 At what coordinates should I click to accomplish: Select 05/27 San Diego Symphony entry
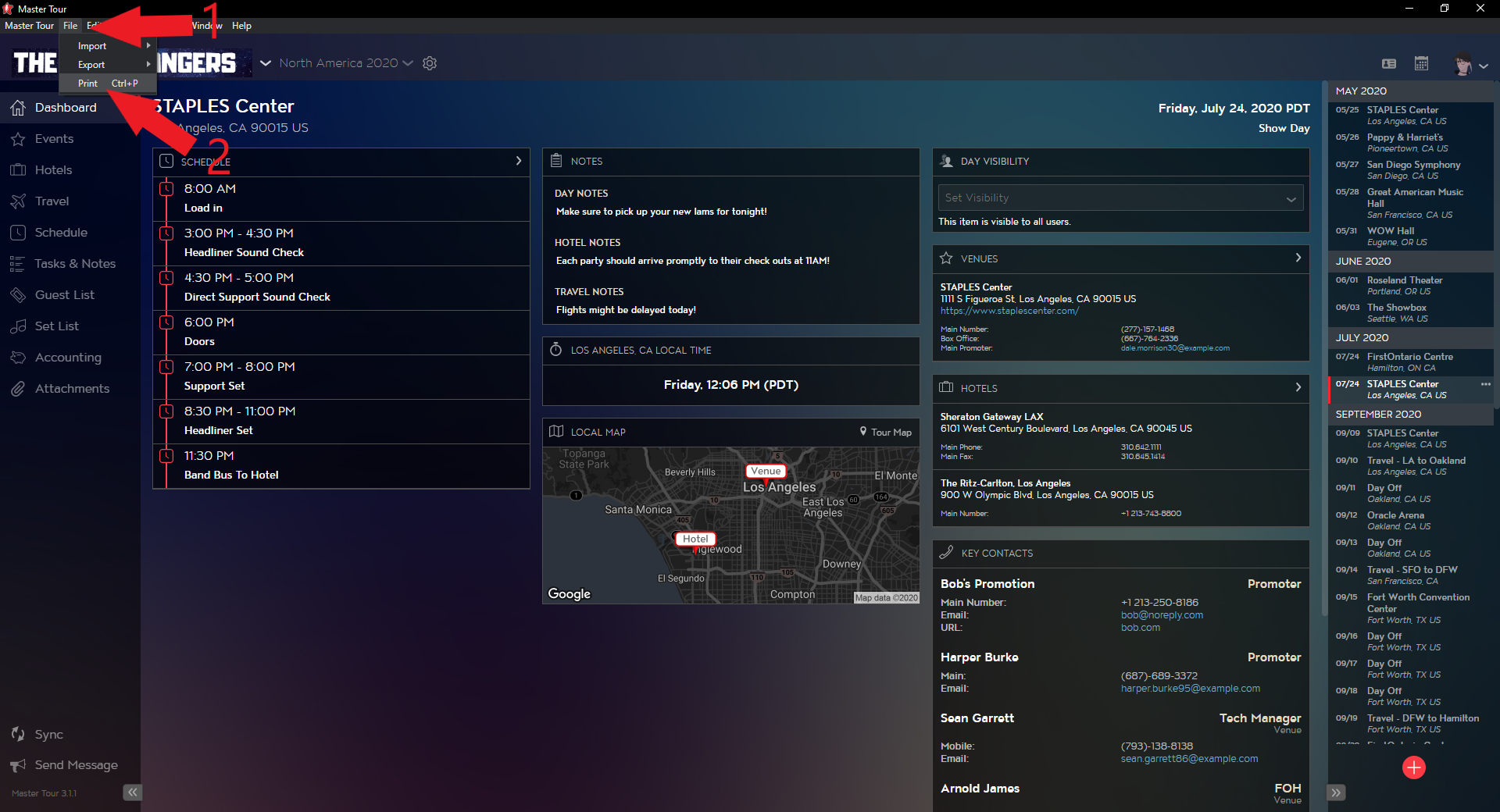(x=1410, y=170)
